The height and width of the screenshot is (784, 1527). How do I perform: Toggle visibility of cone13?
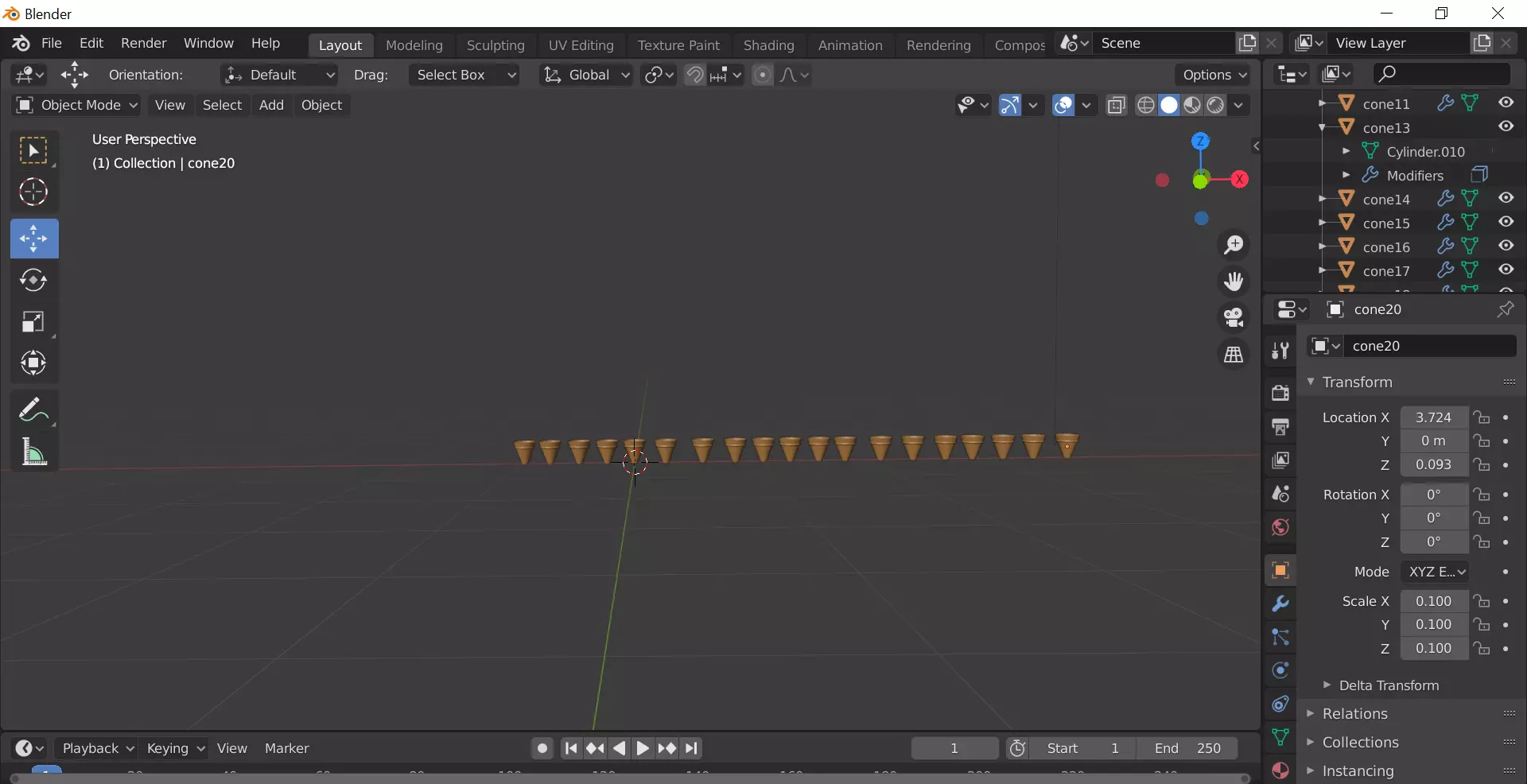click(1506, 126)
